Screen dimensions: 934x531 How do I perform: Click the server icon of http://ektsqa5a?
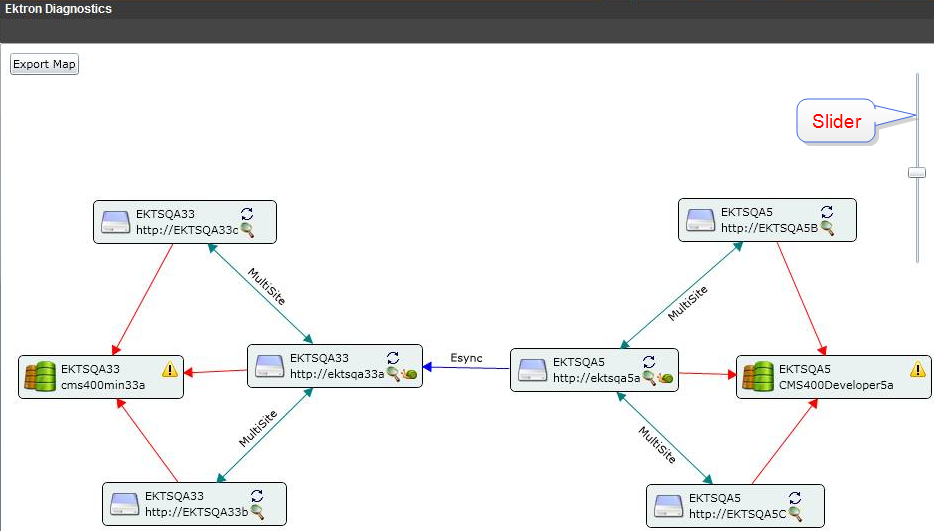point(533,370)
